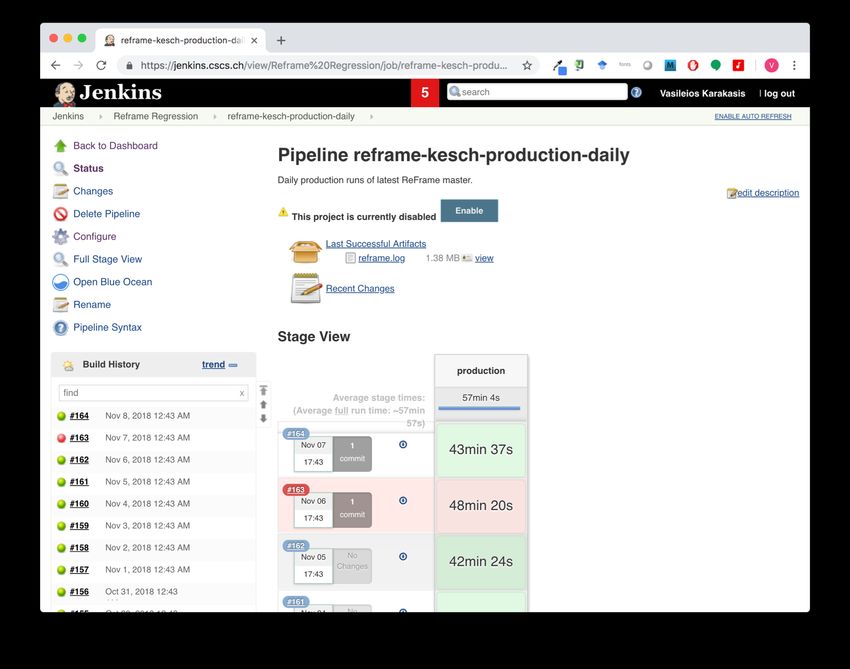
Task: Click the scroll-to-top arrow in build history
Action: (x=263, y=390)
